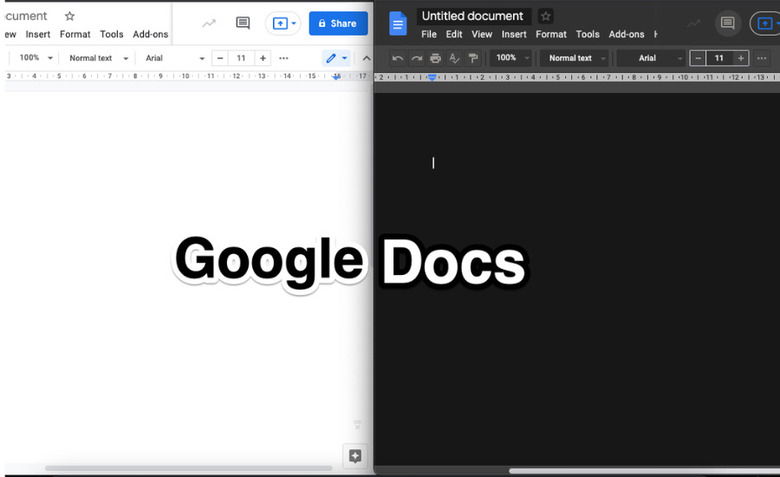Increase font size with plus in dark toolbar
This screenshot has width=780, height=477.
pos(741,58)
